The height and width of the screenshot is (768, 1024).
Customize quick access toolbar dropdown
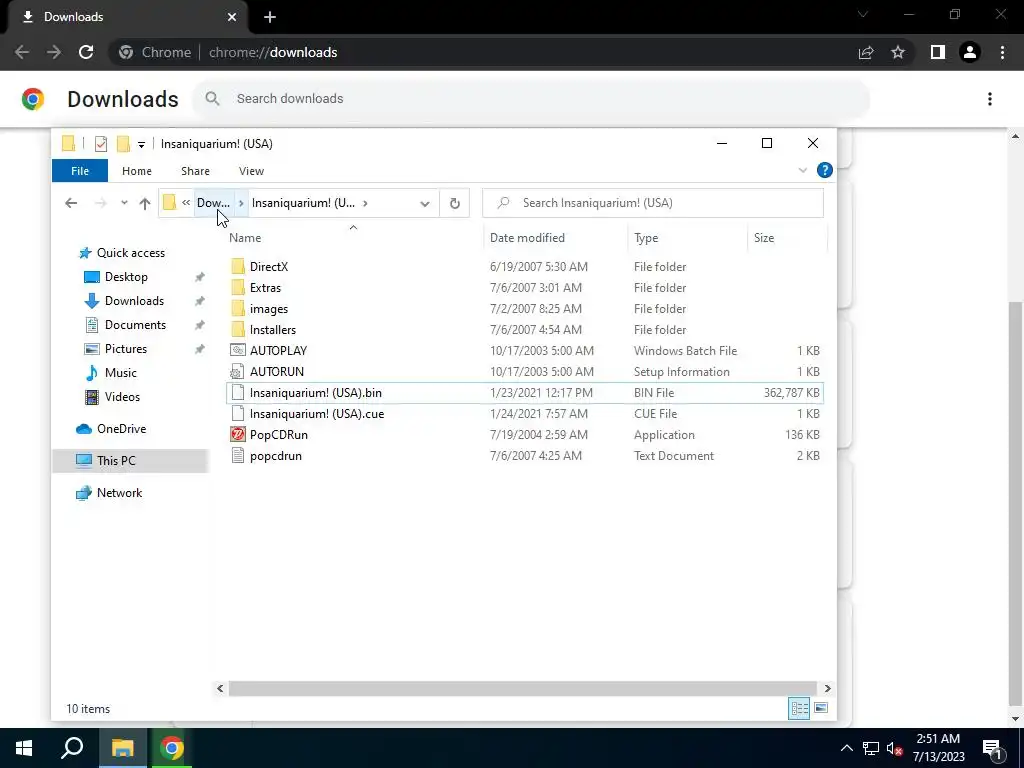[x=141, y=144]
